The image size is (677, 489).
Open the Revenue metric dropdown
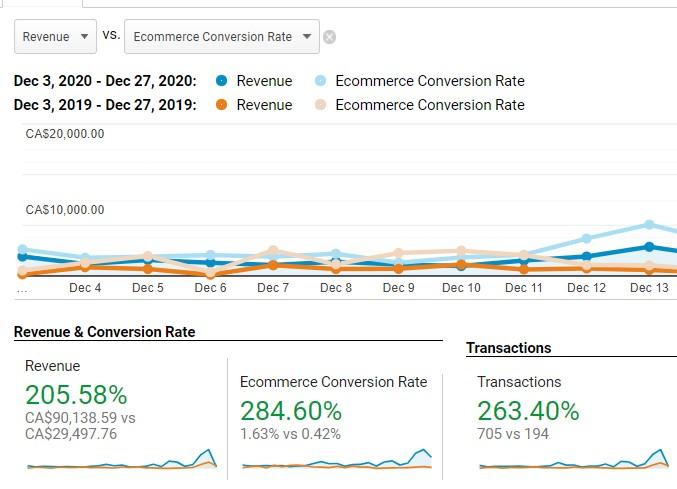[x=55, y=37]
